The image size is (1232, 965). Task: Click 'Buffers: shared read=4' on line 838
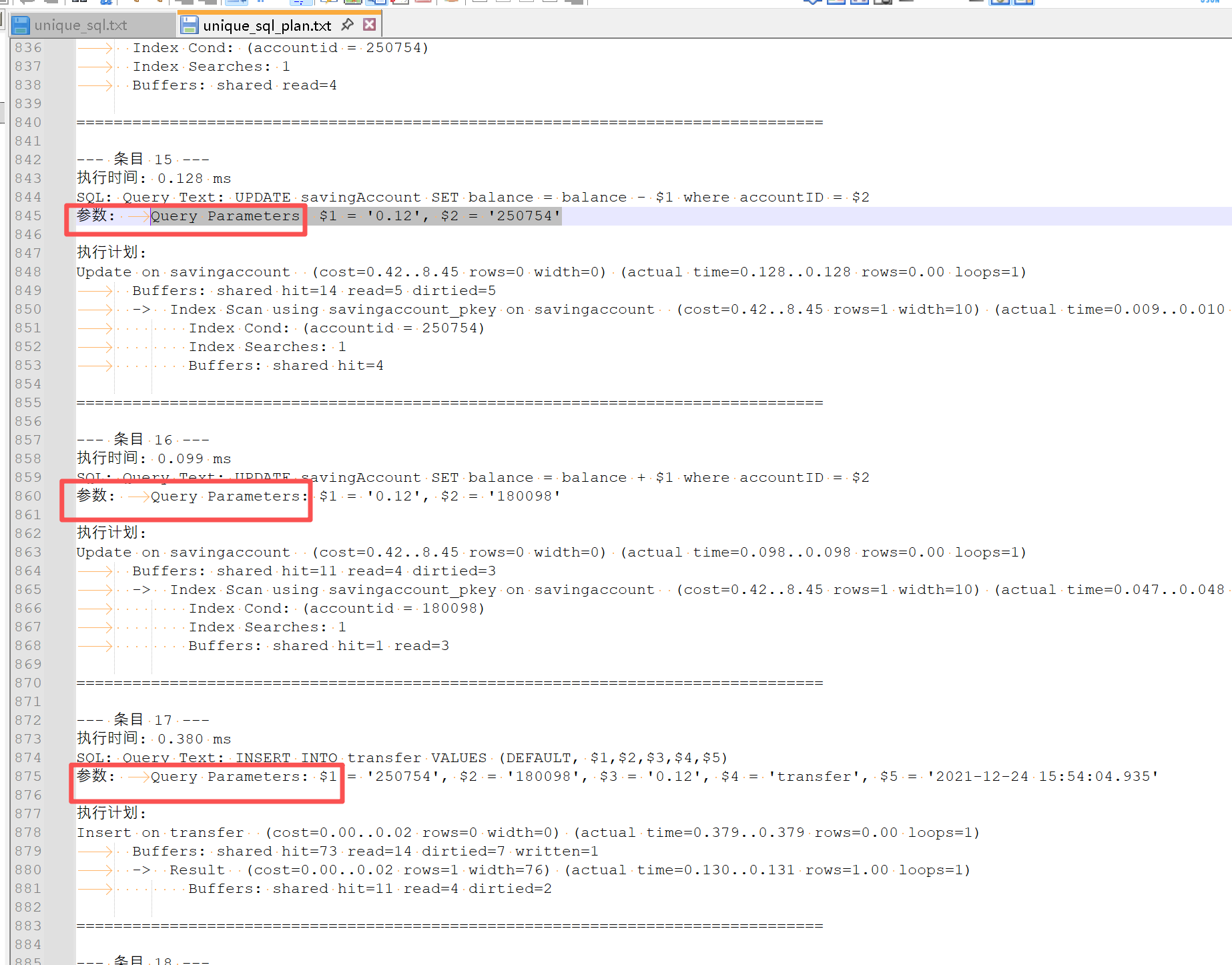234,85
